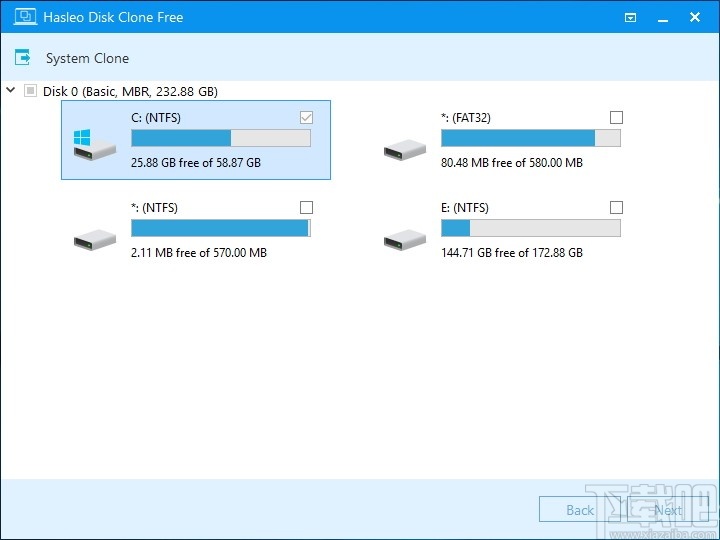Image resolution: width=720 pixels, height=540 pixels.
Task: Click the System Clone heading text
Action: pyautogui.click(x=87, y=58)
